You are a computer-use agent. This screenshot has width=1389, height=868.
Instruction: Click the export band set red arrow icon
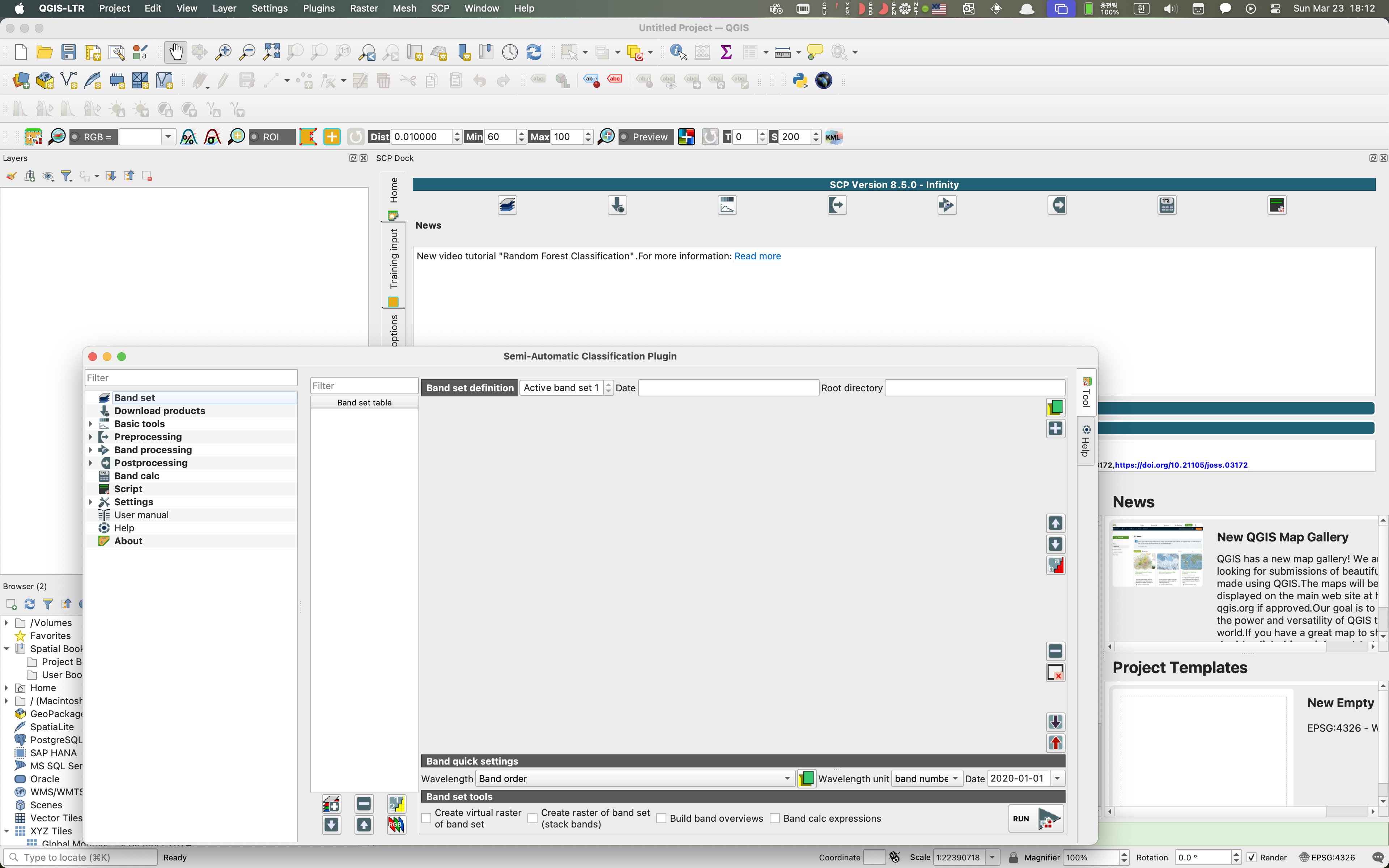1055,743
